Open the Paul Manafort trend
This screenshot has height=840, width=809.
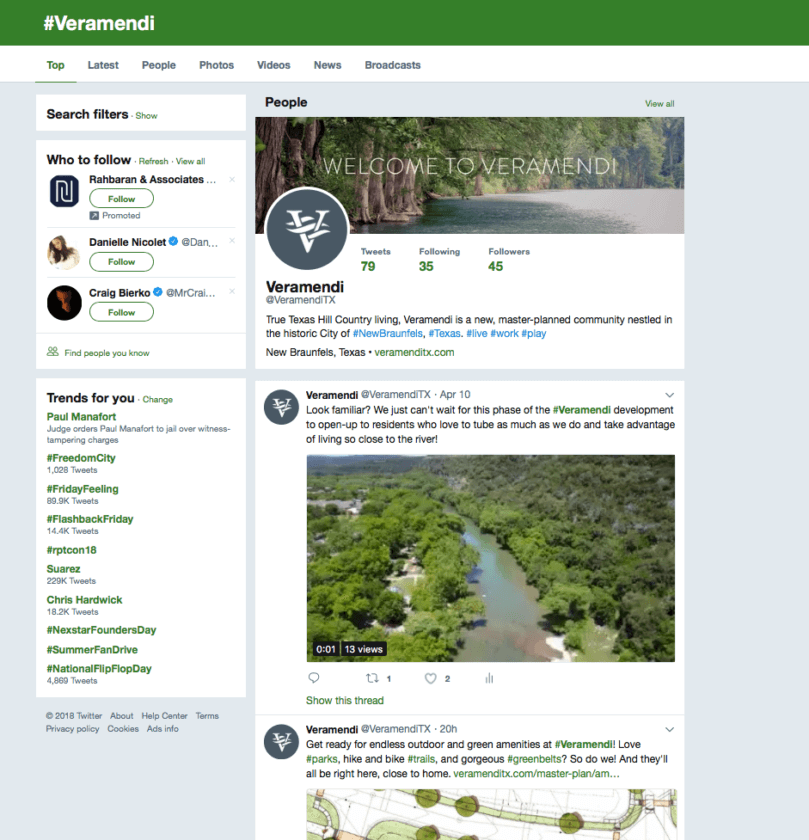pos(81,417)
